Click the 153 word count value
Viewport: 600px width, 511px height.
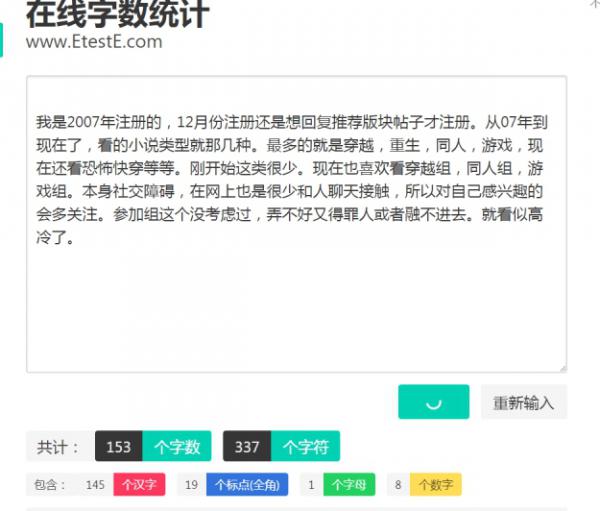(119, 446)
